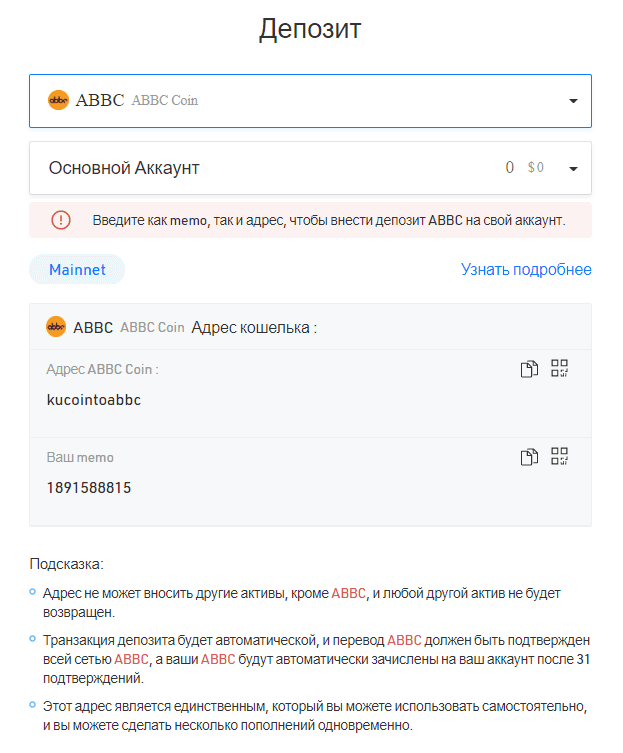Click the Адрес ABBC Coin label
The height and width of the screenshot is (753, 623).
click(102, 369)
